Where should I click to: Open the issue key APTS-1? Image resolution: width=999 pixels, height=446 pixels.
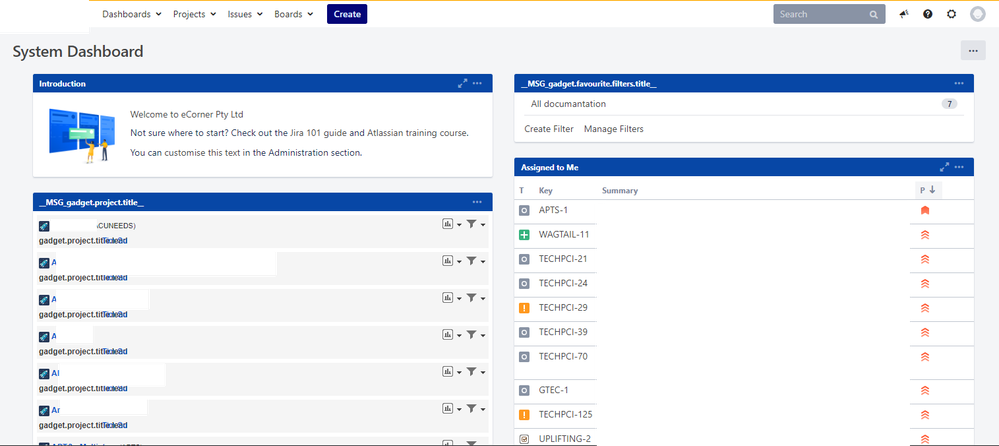(554, 210)
